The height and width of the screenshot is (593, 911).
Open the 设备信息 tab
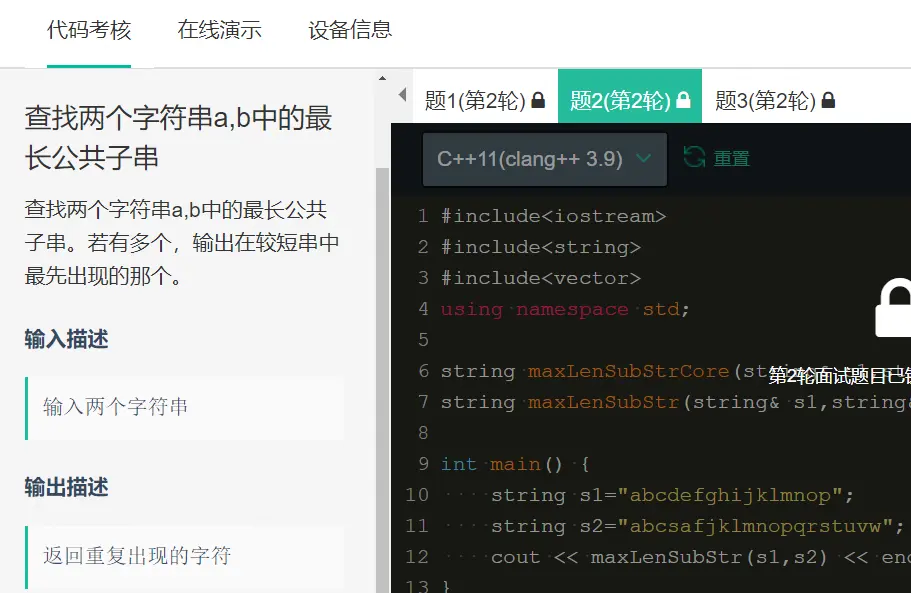tap(350, 30)
